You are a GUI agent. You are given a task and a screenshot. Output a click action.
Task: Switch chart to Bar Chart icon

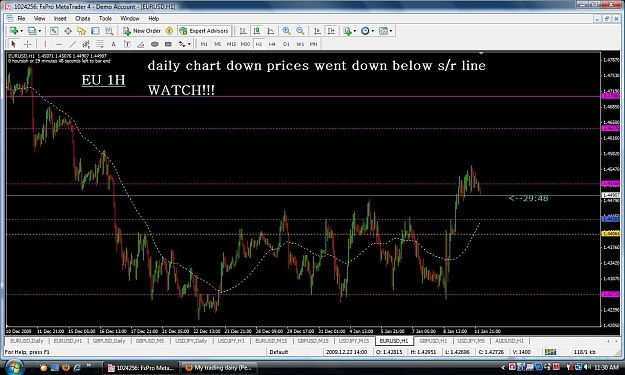click(243, 31)
